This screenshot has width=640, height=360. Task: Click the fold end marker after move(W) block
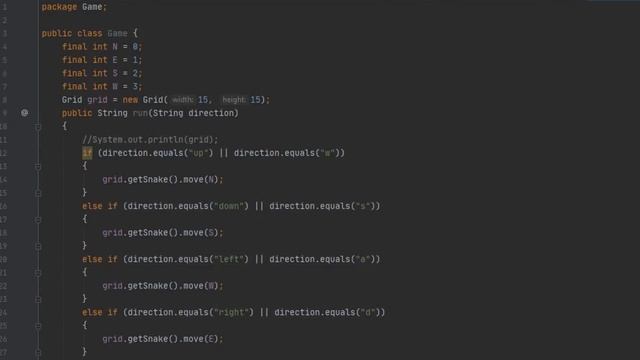(38, 299)
